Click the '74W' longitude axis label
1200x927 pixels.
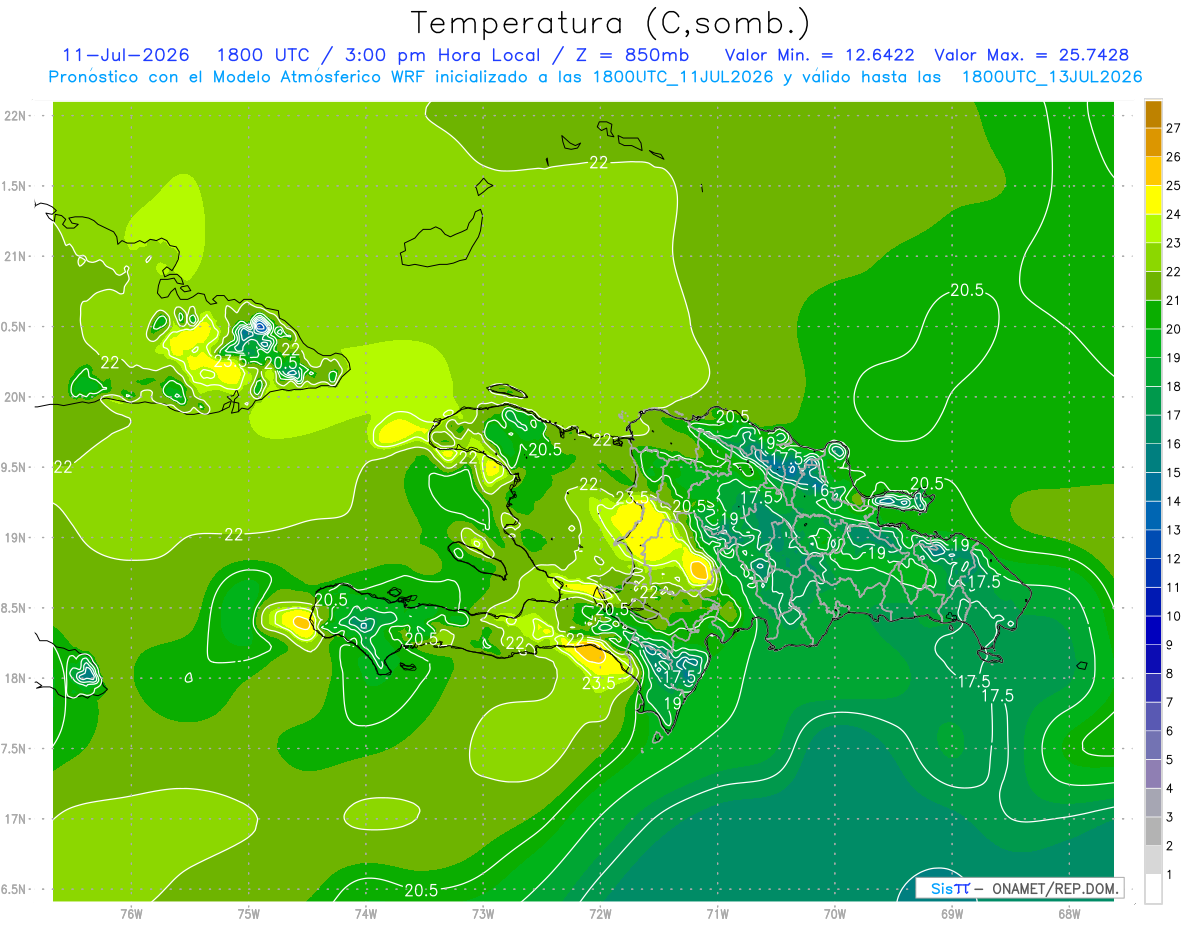366,913
